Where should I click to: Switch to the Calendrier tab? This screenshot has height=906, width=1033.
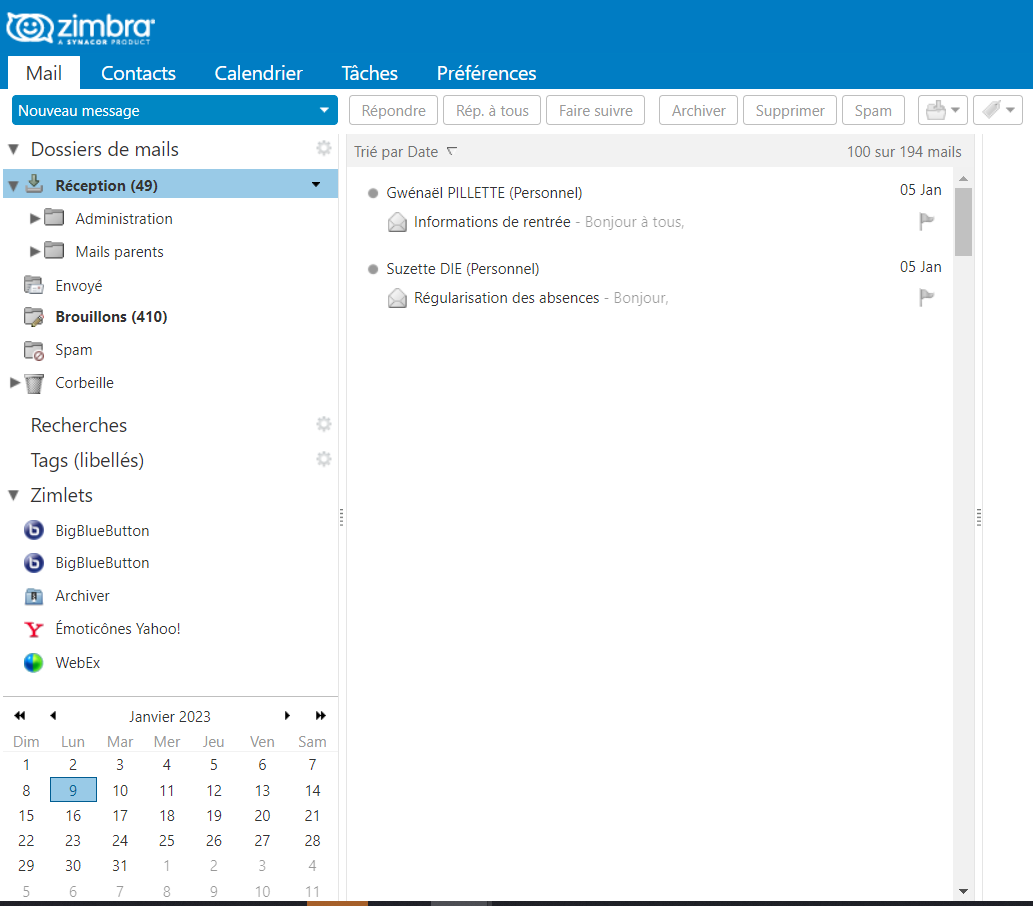[x=258, y=73]
